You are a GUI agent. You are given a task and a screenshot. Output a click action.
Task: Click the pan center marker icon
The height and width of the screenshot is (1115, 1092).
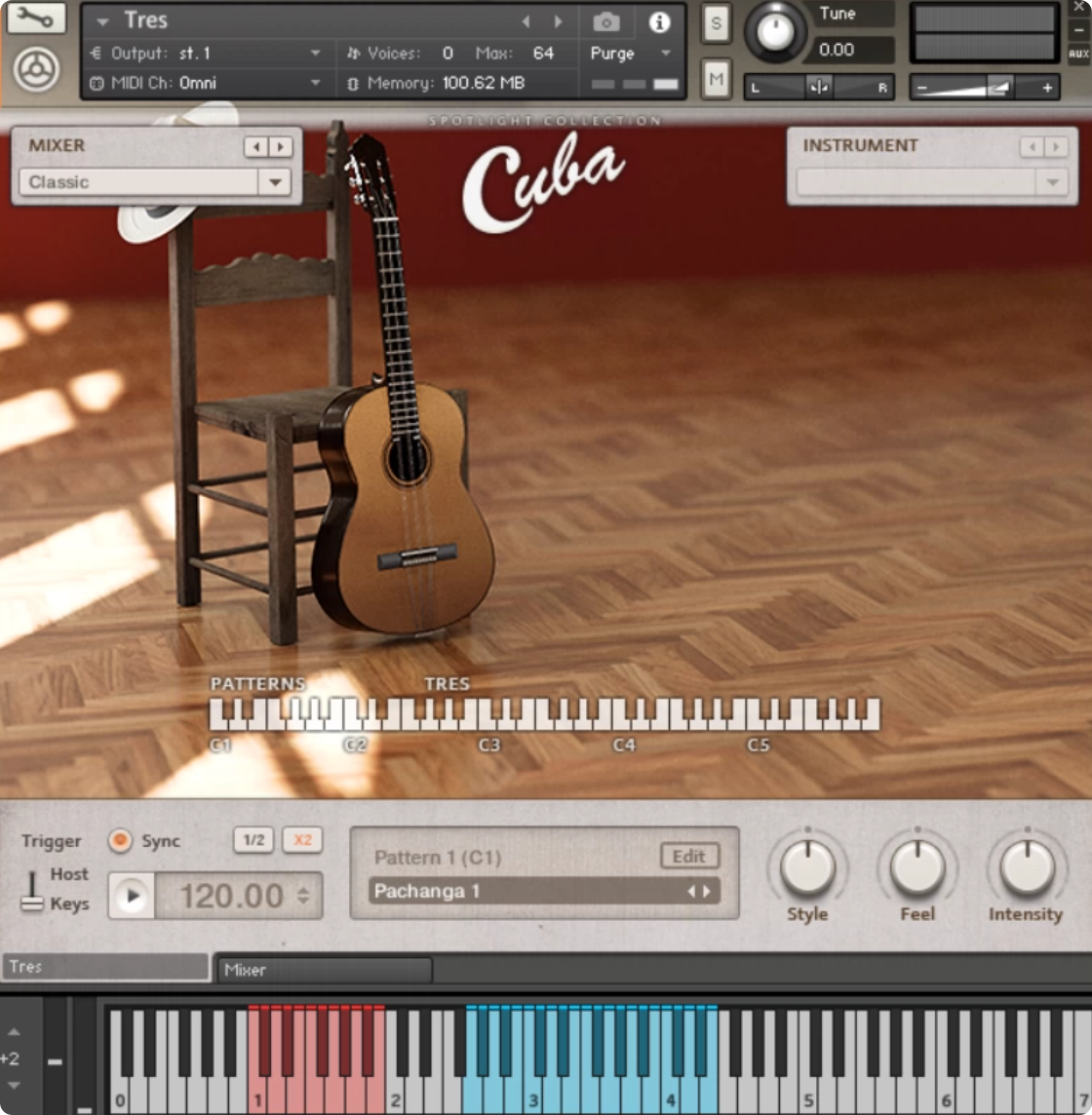[818, 88]
